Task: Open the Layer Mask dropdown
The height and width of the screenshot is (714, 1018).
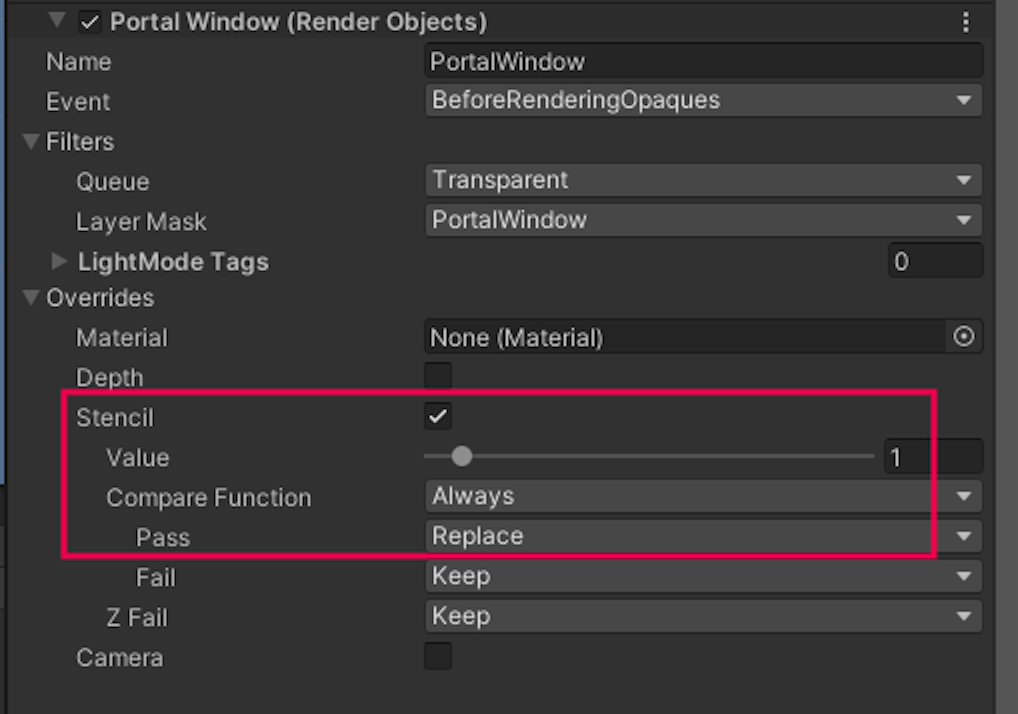Action: tap(702, 220)
